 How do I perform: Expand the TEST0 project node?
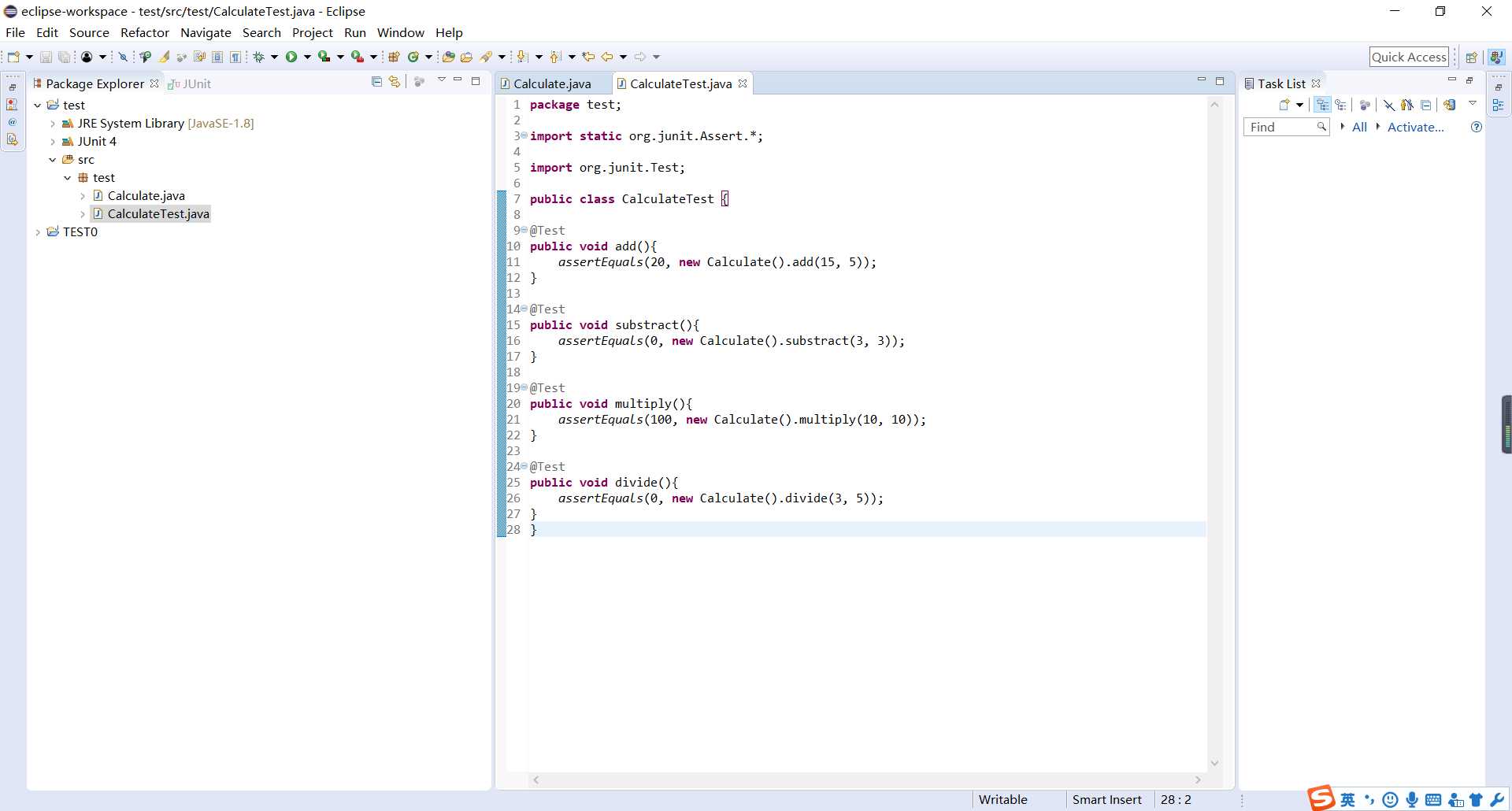tap(37, 231)
